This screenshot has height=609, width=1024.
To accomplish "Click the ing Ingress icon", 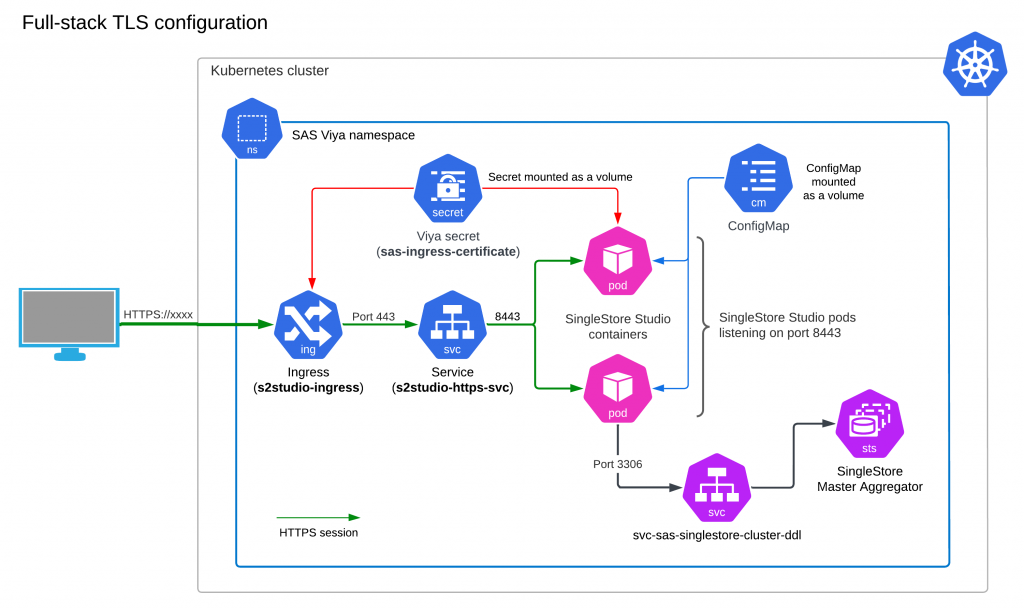I will pyautogui.click(x=308, y=324).
